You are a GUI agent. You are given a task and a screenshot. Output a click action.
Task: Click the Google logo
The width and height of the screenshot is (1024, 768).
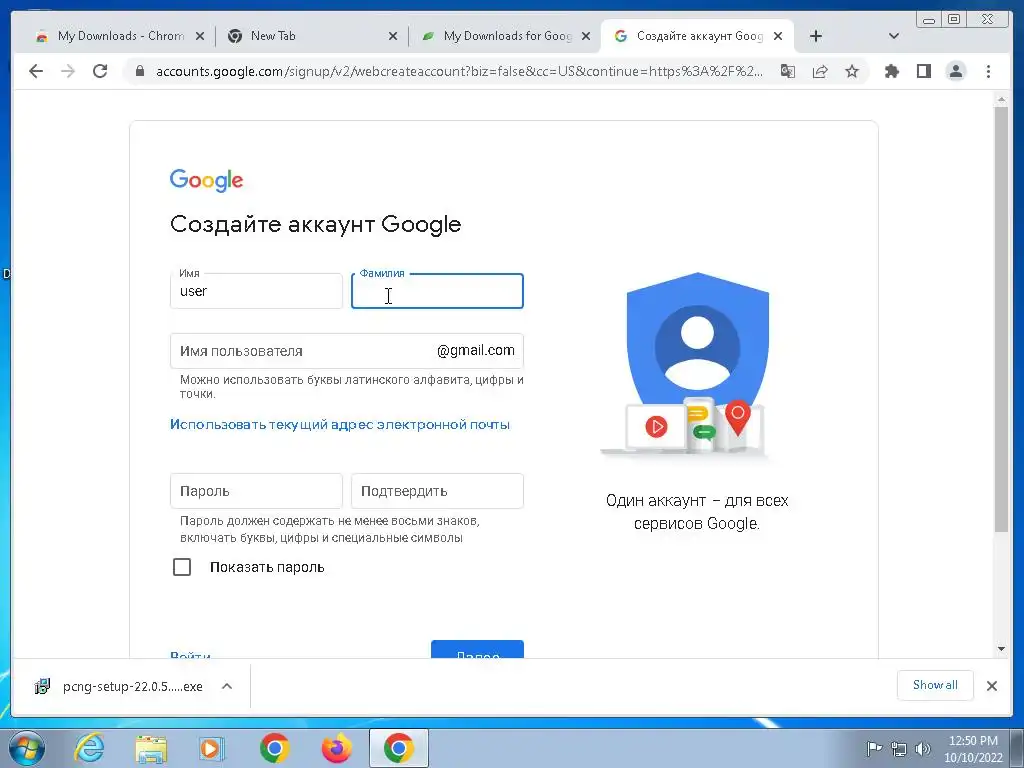coord(206,180)
